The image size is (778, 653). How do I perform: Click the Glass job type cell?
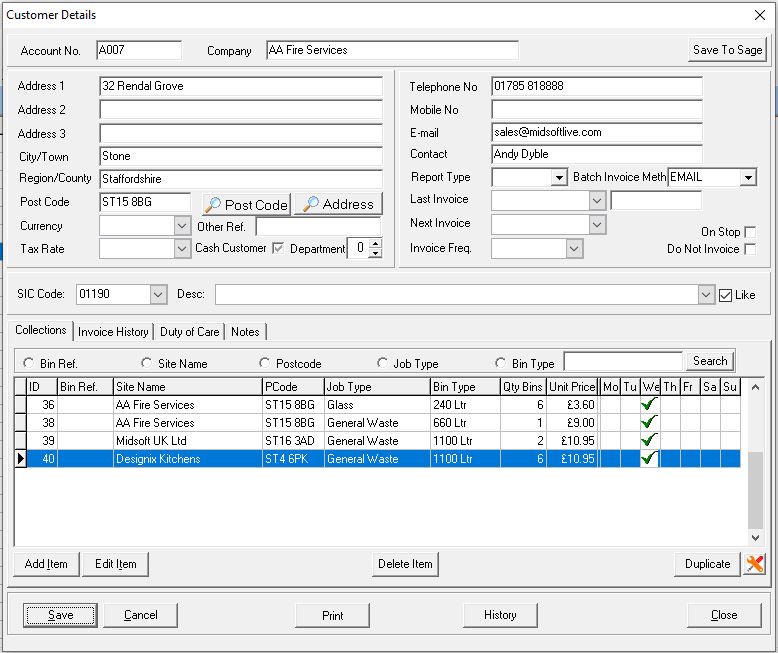pos(377,405)
